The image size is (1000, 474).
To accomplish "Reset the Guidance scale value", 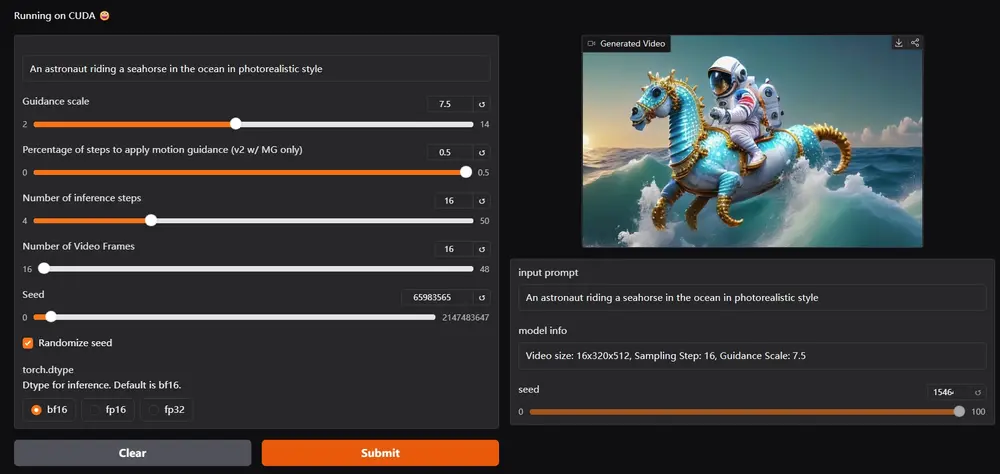I will pyautogui.click(x=482, y=104).
